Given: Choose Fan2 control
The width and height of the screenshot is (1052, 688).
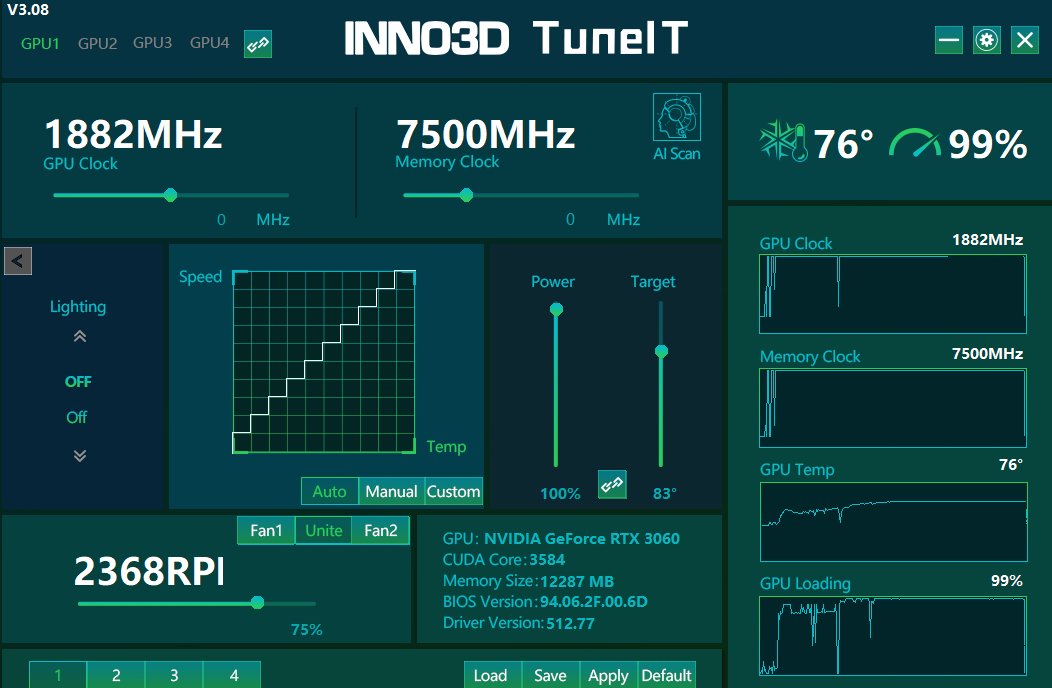Looking at the screenshot, I should (380, 530).
